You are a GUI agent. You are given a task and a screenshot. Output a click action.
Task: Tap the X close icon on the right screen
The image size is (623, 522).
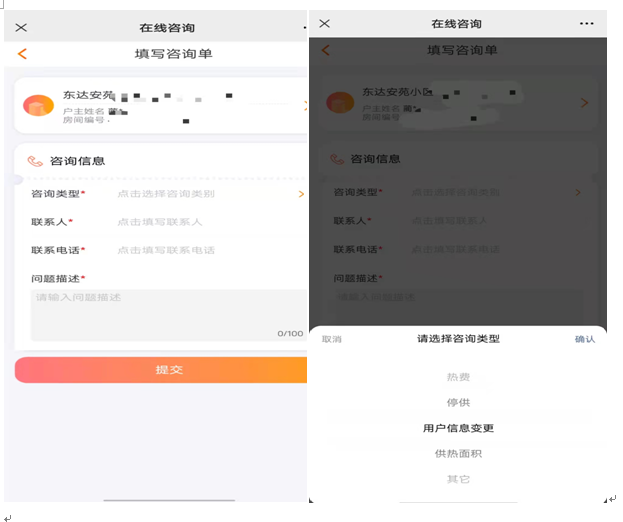(x=324, y=23)
